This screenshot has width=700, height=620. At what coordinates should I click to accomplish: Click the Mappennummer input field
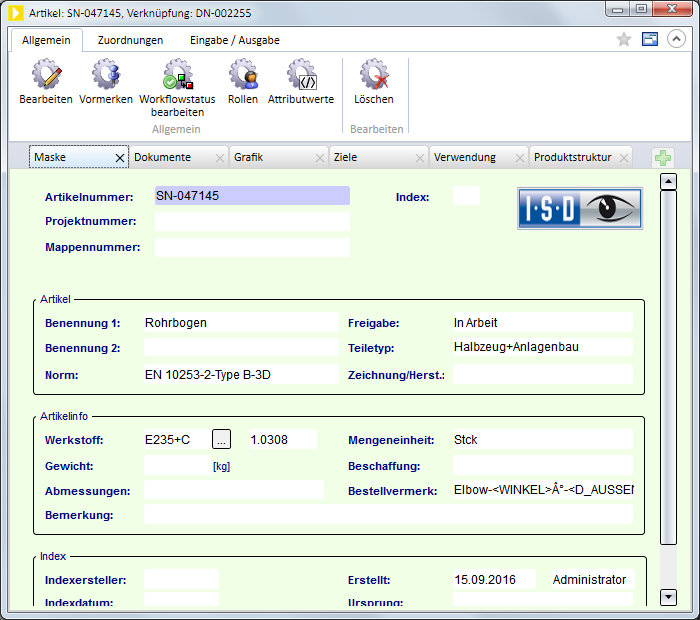coord(252,247)
